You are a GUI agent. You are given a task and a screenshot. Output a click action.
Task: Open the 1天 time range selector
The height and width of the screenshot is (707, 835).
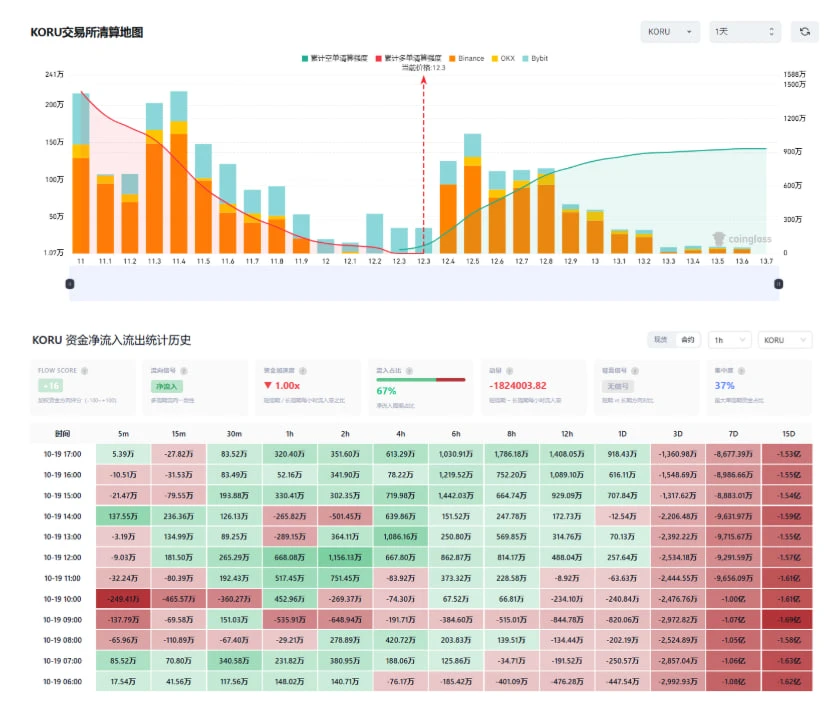(744, 32)
